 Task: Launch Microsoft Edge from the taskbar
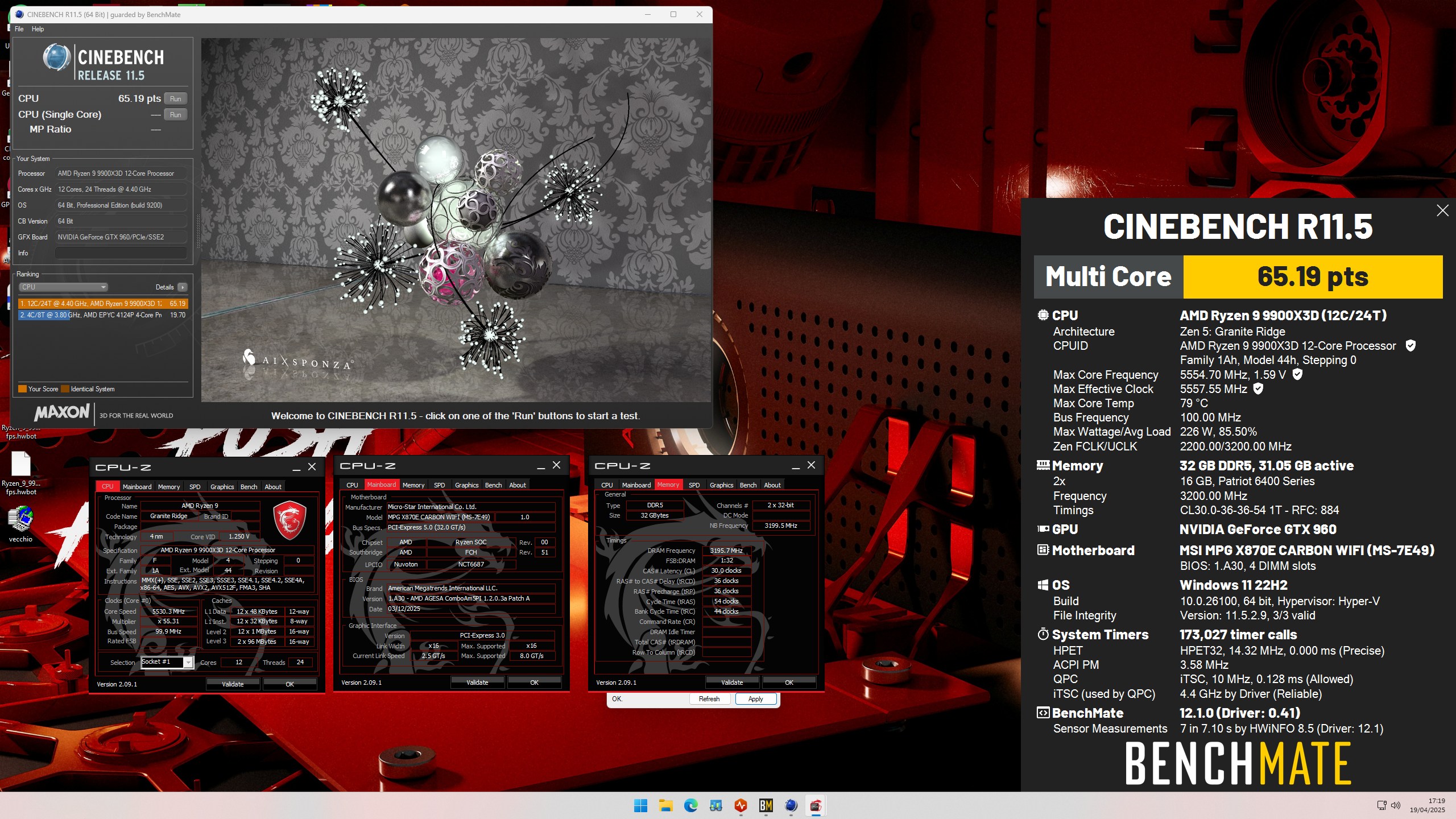coord(690,805)
